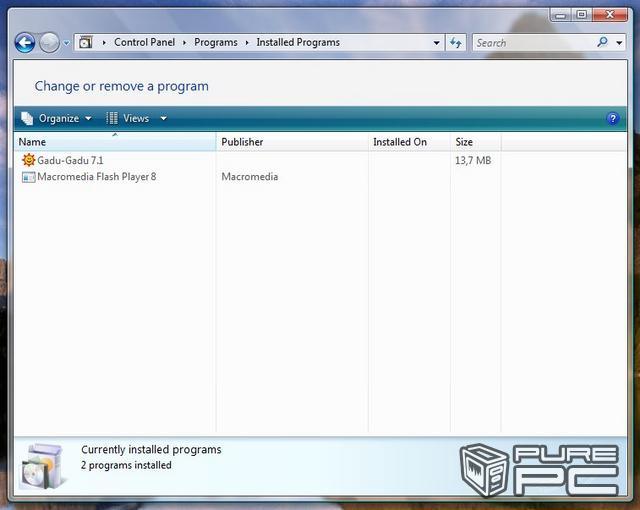The height and width of the screenshot is (510, 640).
Task: Open Help with the question mark icon
Action: pos(613,119)
